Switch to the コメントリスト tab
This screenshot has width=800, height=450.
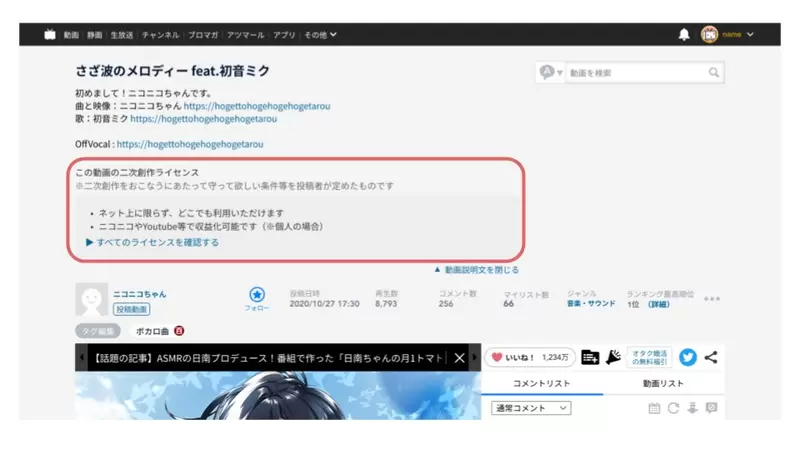(541, 383)
